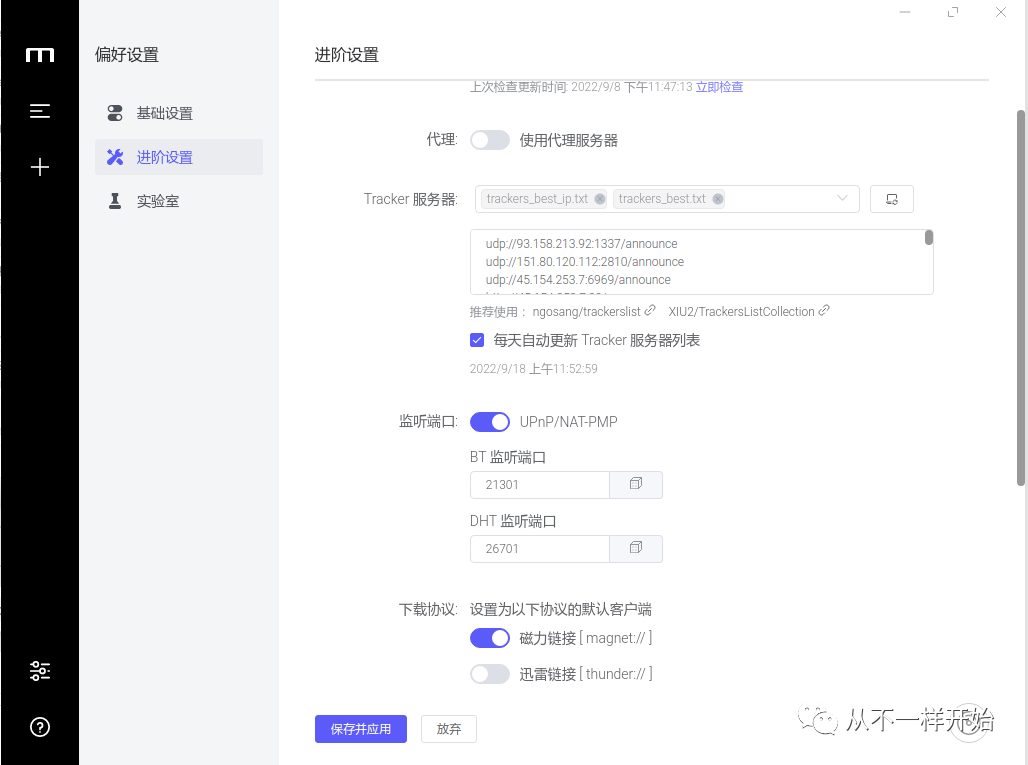Remove trackers_best_ip.txt tag

click(600, 199)
